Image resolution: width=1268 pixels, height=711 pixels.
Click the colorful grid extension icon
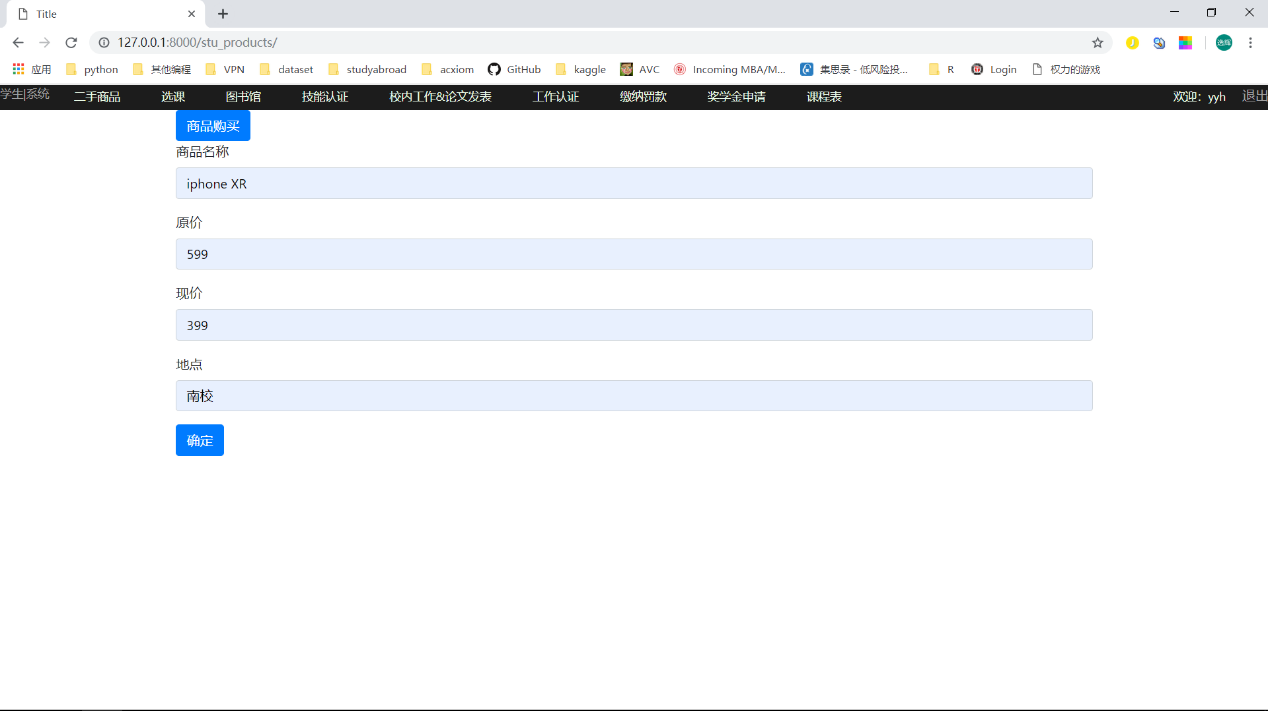pyautogui.click(x=1185, y=42)
